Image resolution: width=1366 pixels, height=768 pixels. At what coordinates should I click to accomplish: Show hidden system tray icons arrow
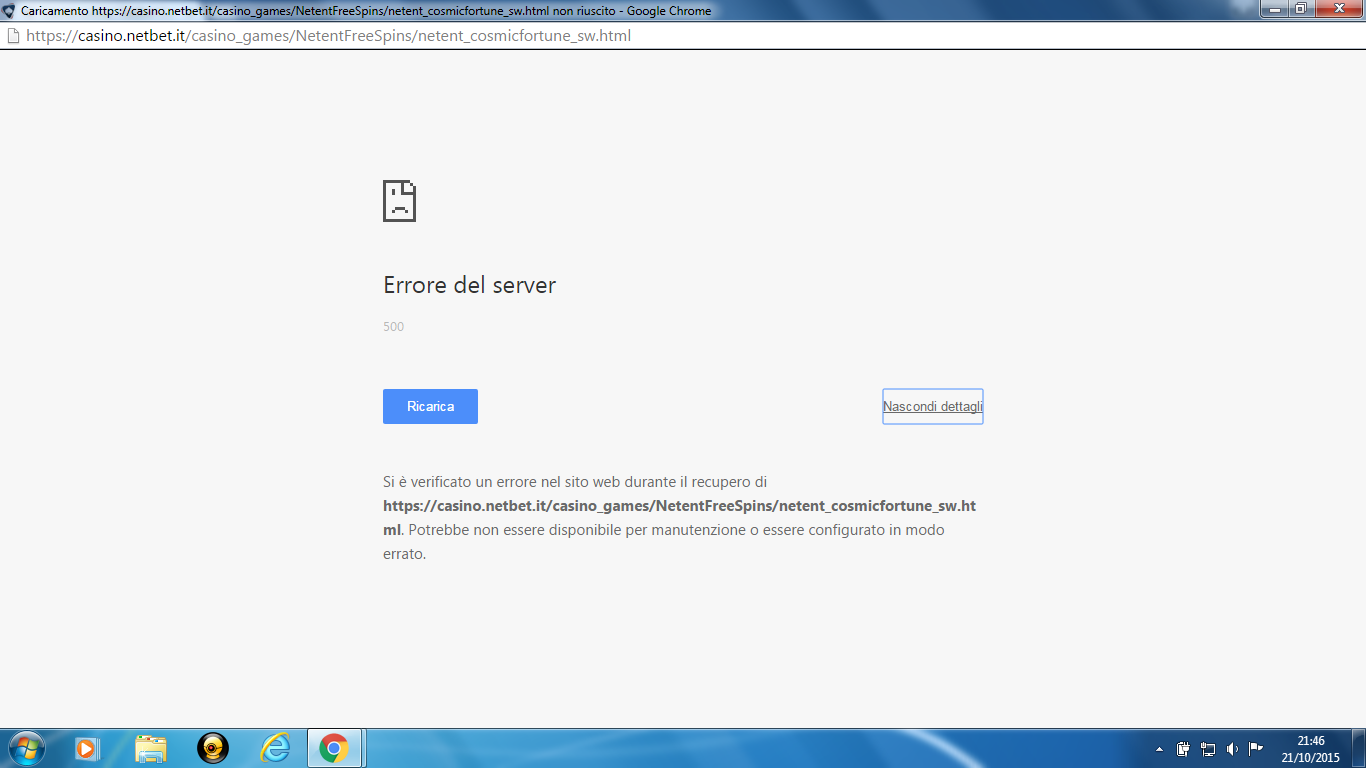pos(1159,749)
